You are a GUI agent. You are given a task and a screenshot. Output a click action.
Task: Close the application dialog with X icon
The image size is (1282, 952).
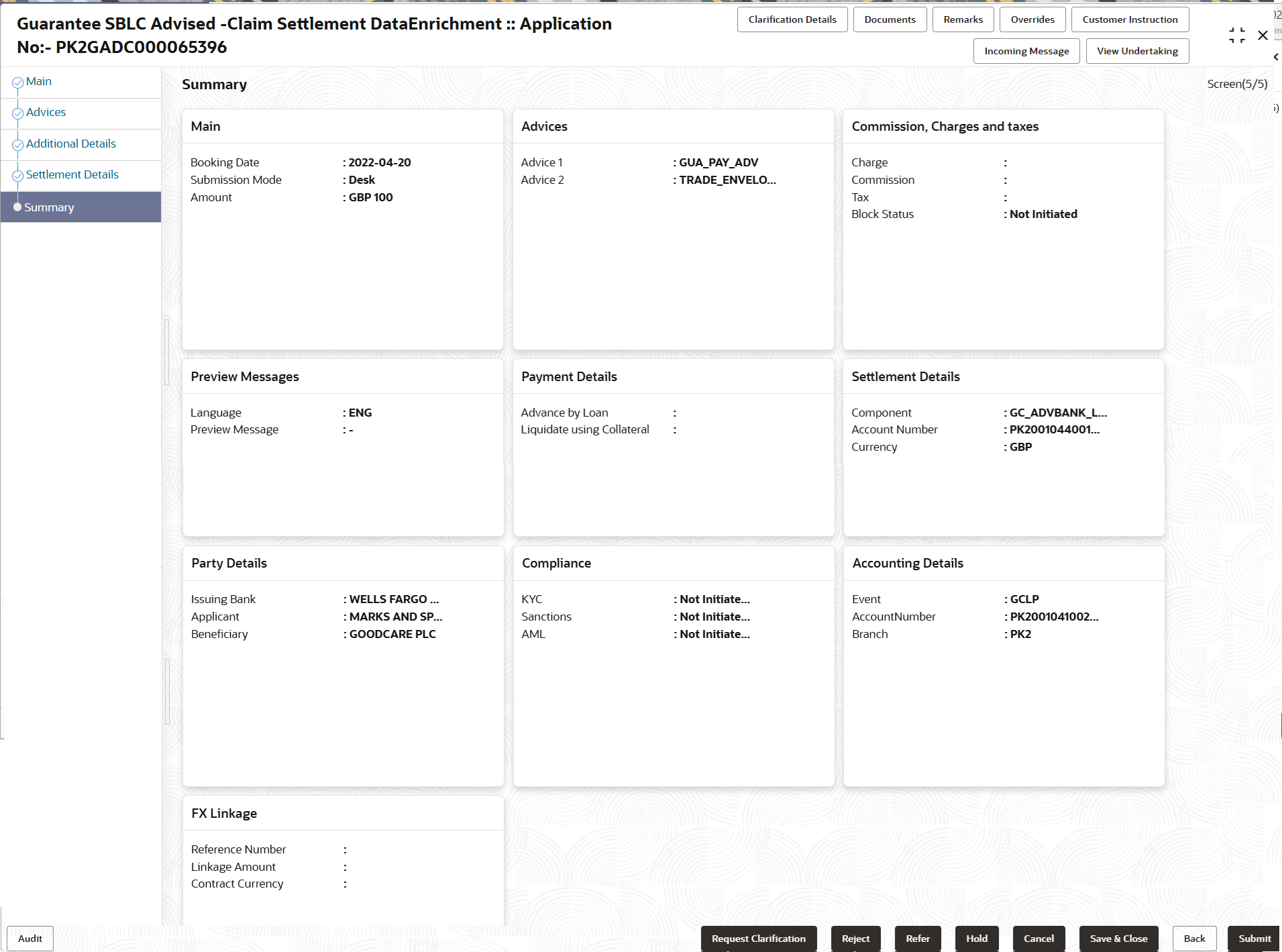[x=1263, y=36]
